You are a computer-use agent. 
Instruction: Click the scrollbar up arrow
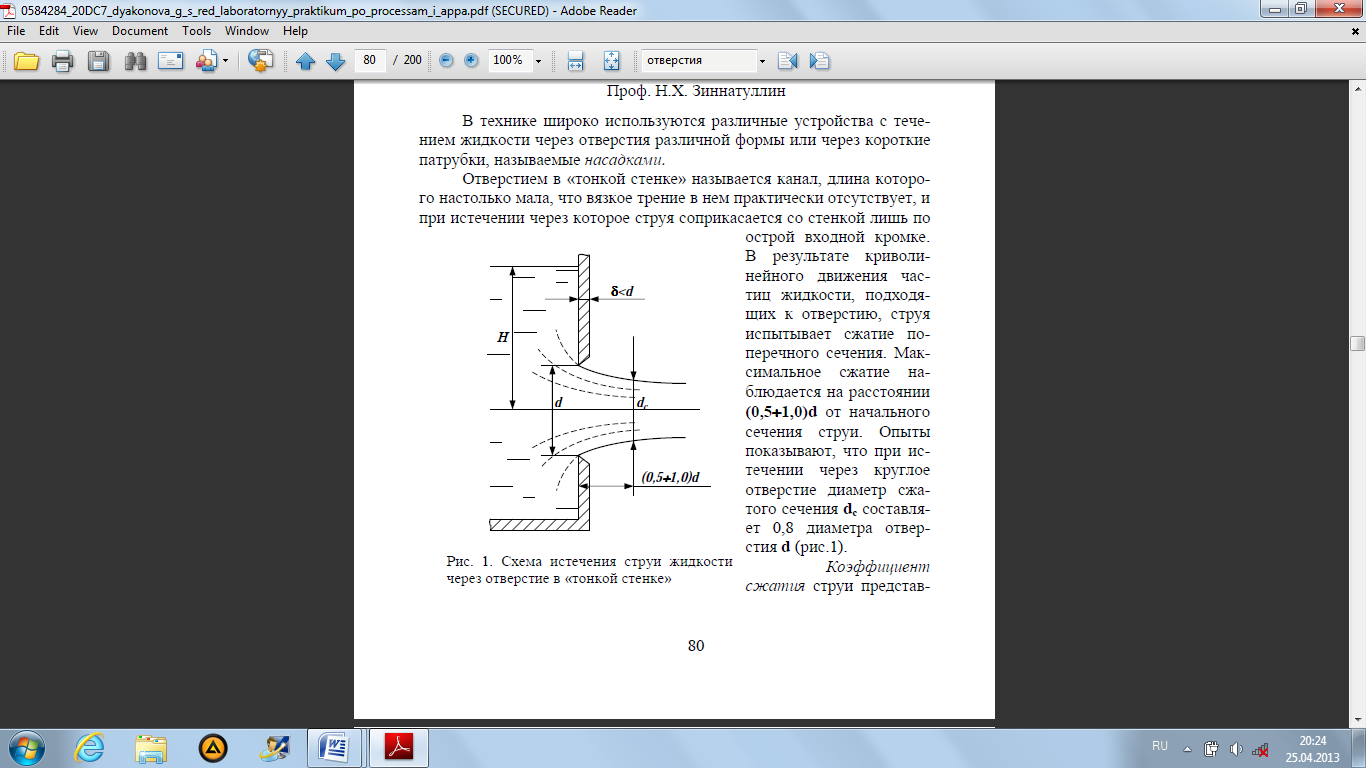point(1357,89)
